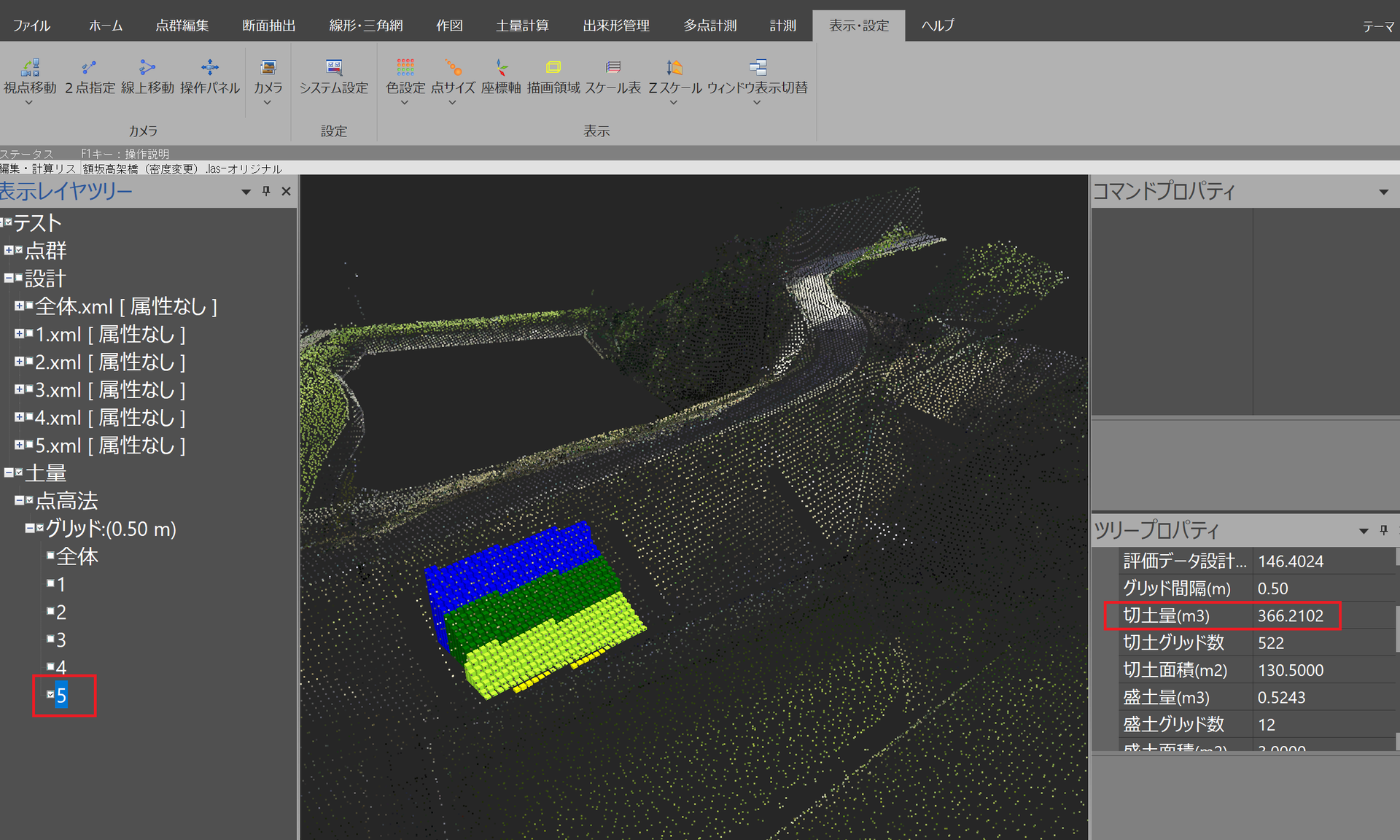
Task: Expand the 点群 tree node
Action: pos(8,250)
